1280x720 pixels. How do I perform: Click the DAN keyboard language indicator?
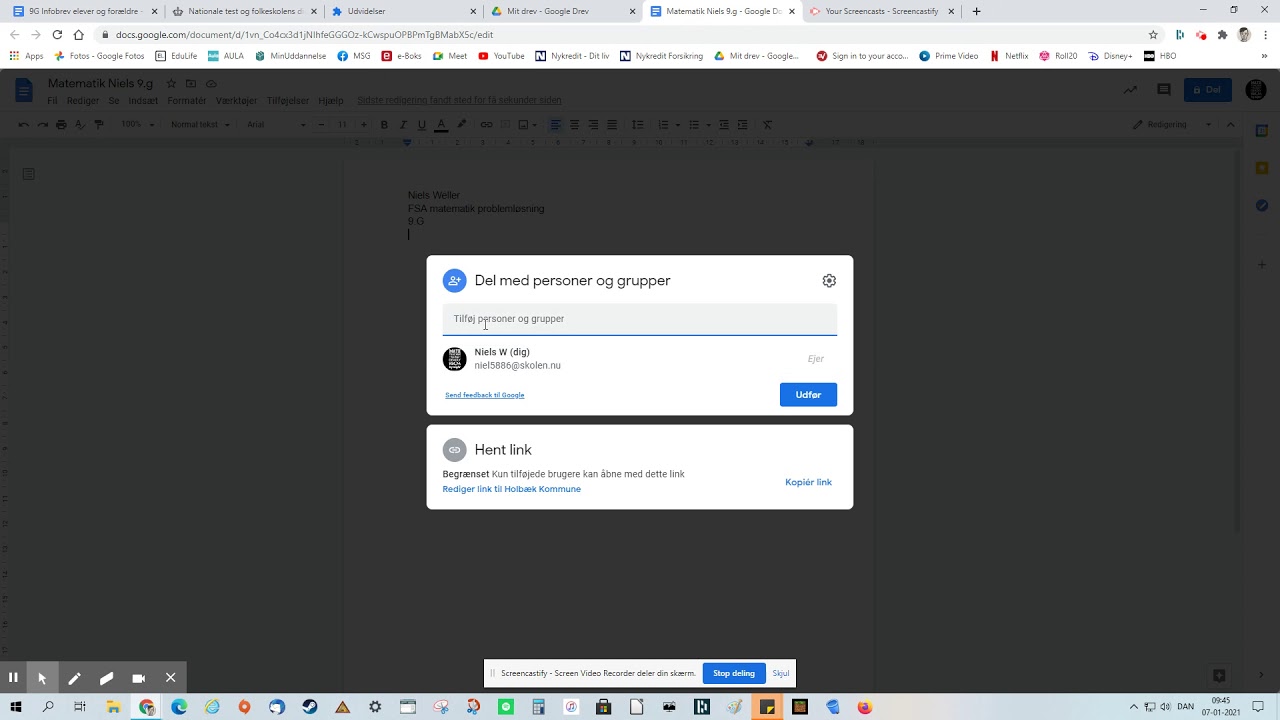tap(1185, 707)
